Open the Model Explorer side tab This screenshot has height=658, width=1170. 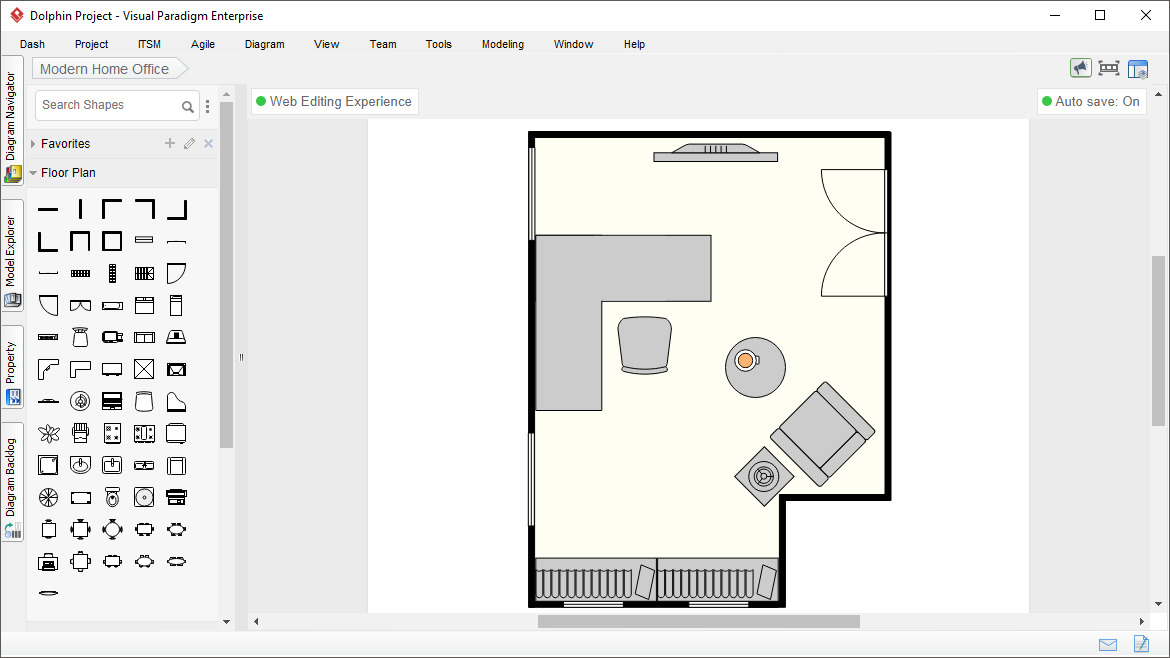click(12, 255)
